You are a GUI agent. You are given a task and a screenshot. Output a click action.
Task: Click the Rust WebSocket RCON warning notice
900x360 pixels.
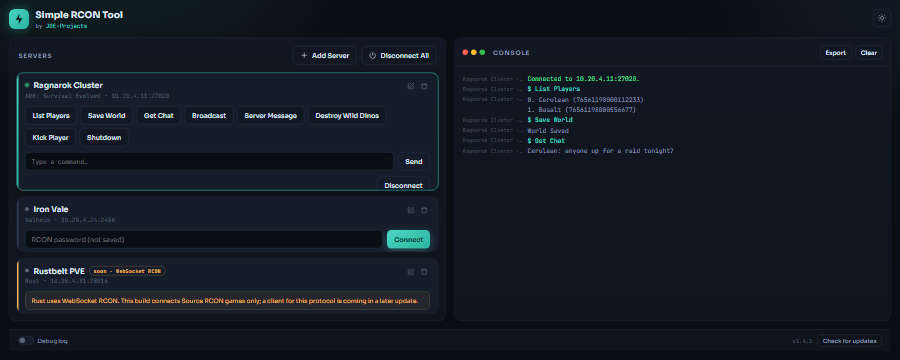(227, 300)
